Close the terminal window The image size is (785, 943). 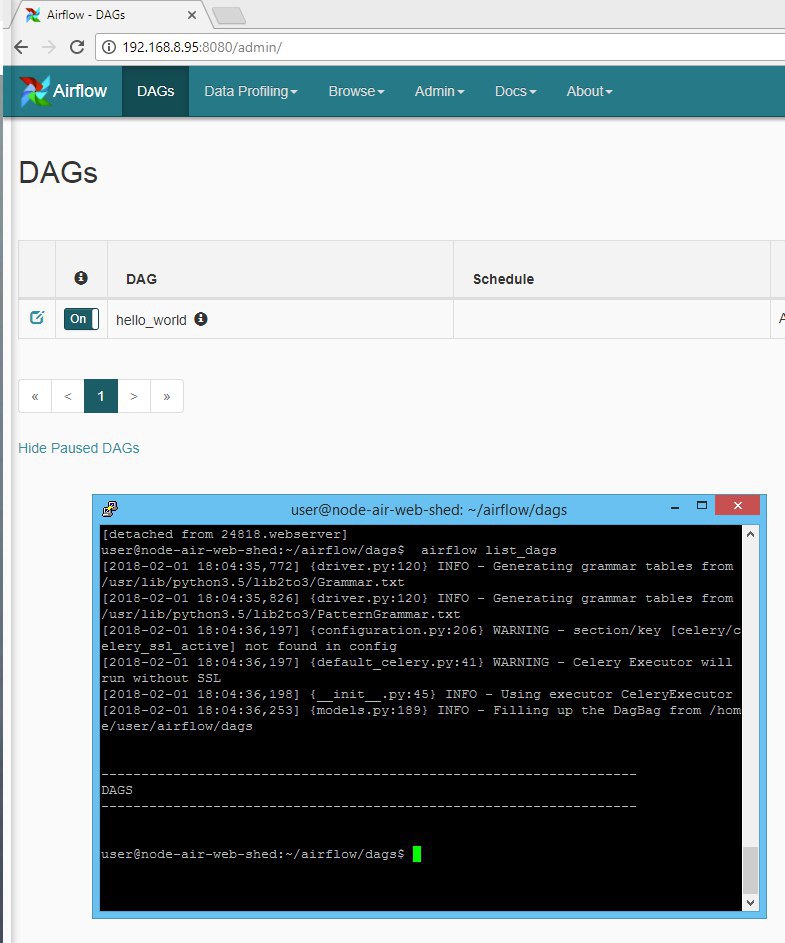click(737, 506)
